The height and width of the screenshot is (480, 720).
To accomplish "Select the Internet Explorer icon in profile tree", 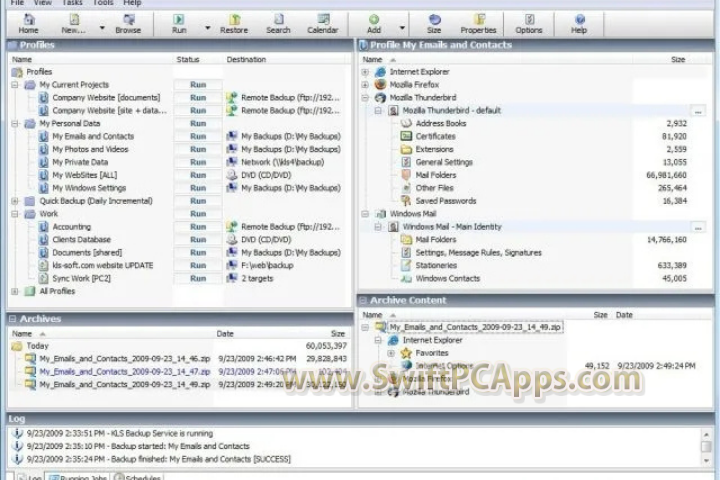I will [380, 72].
